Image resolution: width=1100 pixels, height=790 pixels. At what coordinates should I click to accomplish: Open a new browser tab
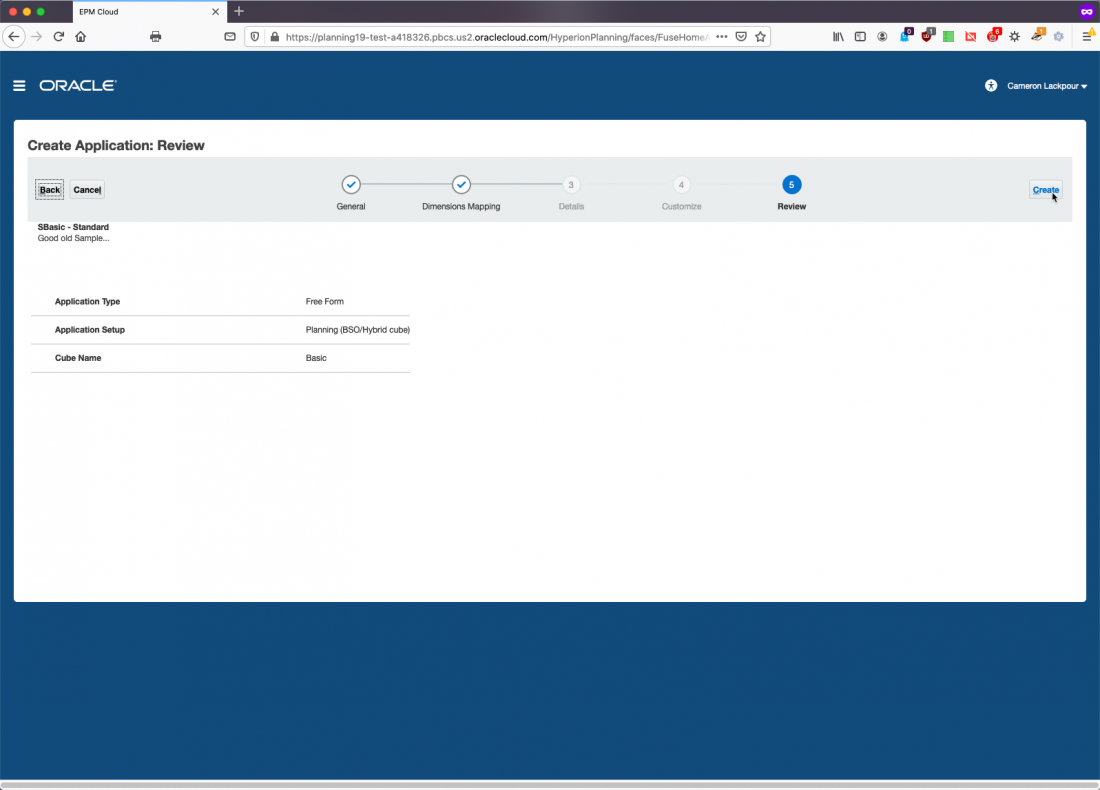pos(238,13)
